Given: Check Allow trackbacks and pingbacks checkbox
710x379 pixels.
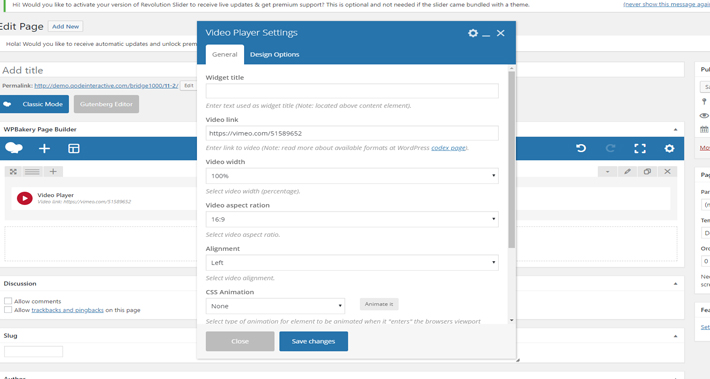Looking at the screenshot, I should (8, 310).
